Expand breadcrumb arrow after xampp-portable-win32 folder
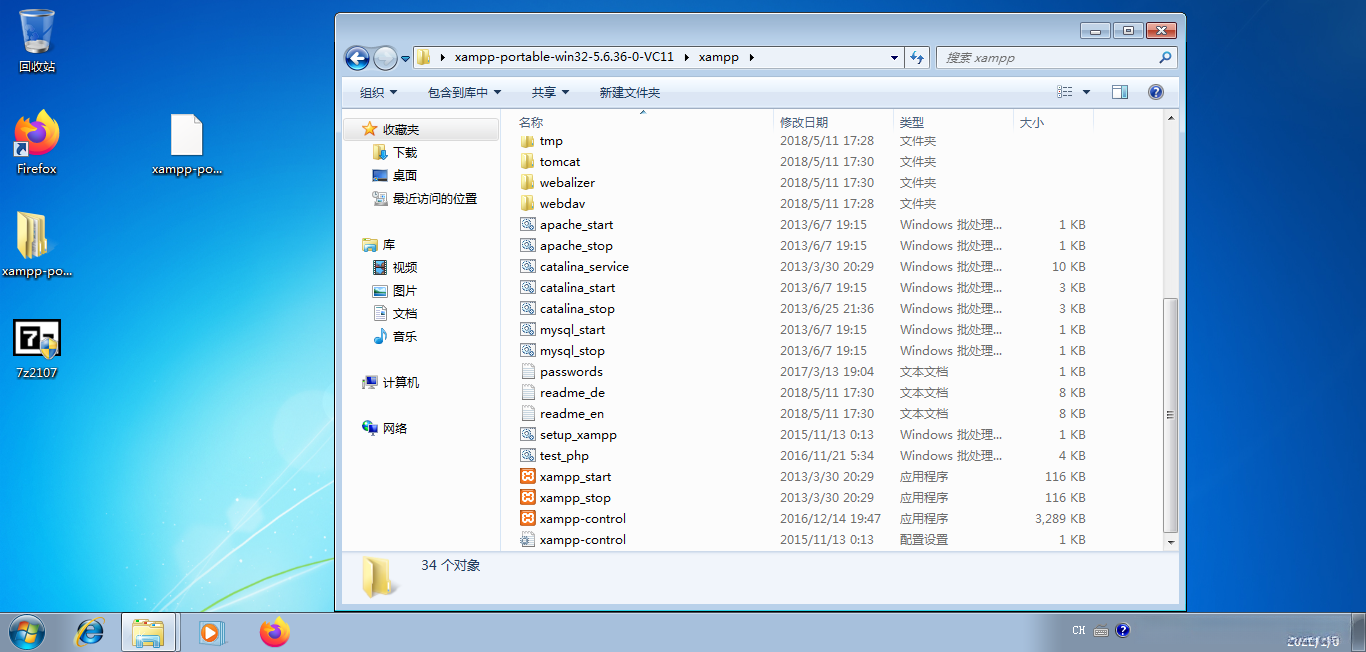Image resolution: width=1366 pixels, height=652 pixels. pyautogui.click(x=687, y=58)
